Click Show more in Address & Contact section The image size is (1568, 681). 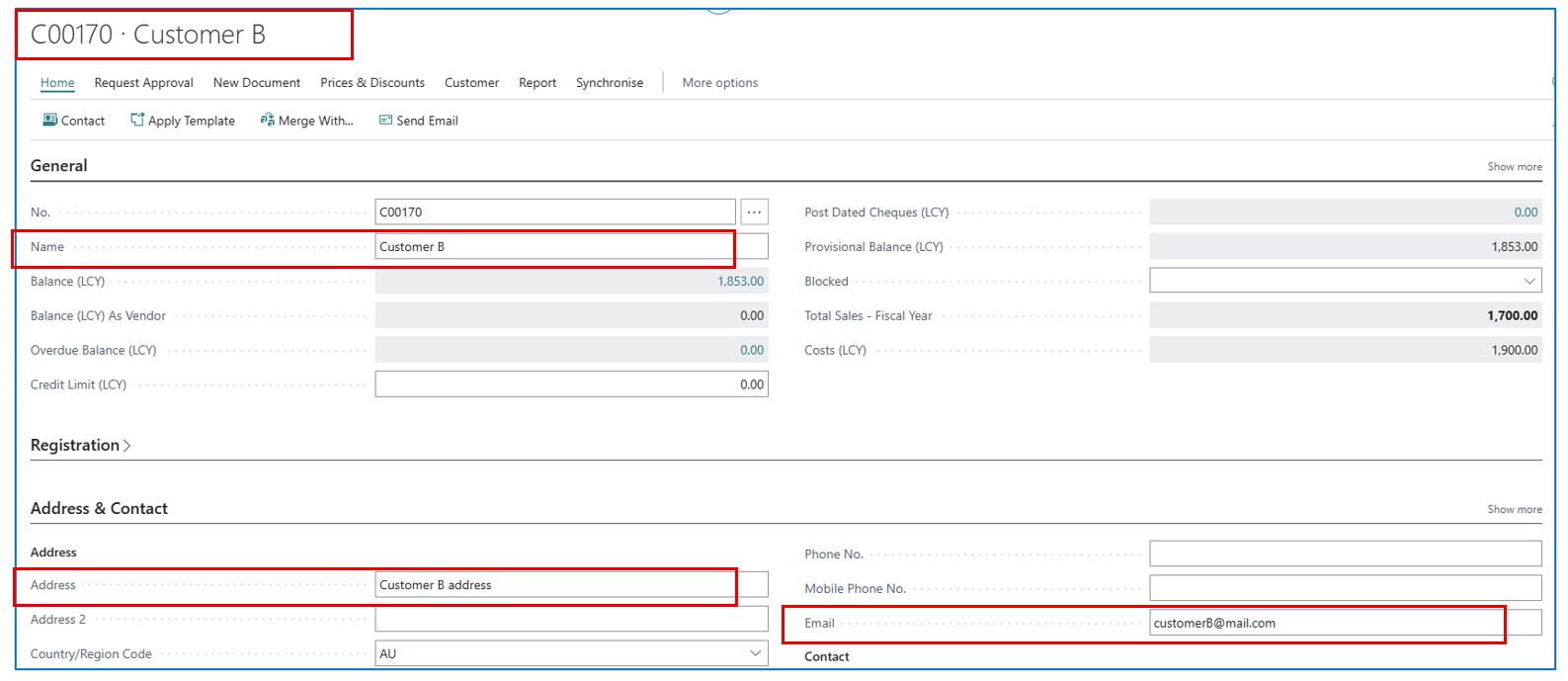point(1514,510)
